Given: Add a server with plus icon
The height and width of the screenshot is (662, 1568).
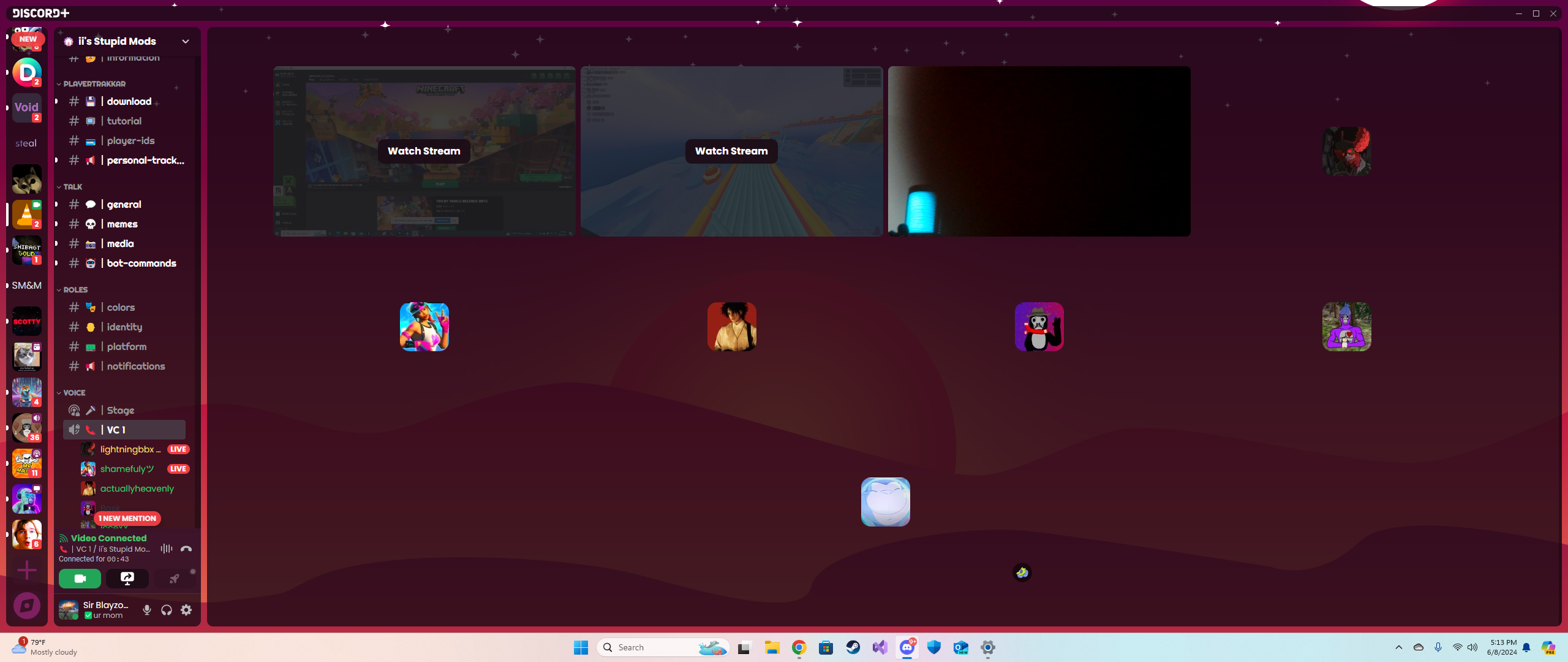Looking at the screenshot, I should (x=27, y=570).
